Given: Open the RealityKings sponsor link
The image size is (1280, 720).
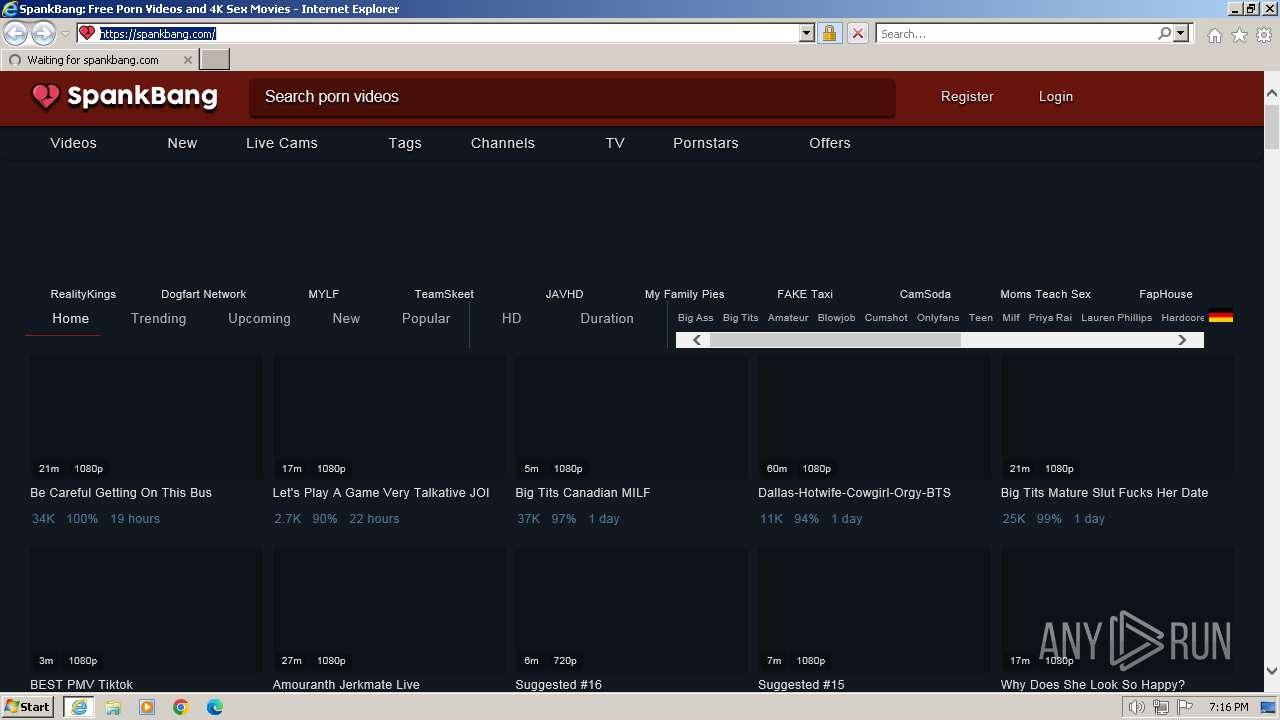Looking at the screenshot, I should click(x=83, y=294).
